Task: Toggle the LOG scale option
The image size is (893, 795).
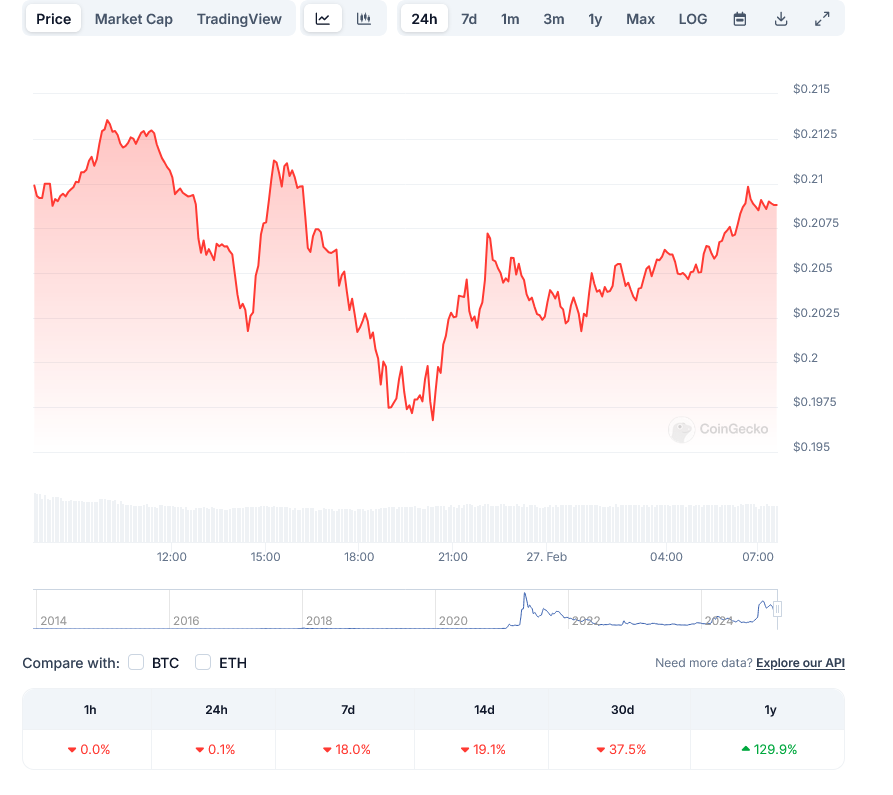Action: tap(692, 19)
